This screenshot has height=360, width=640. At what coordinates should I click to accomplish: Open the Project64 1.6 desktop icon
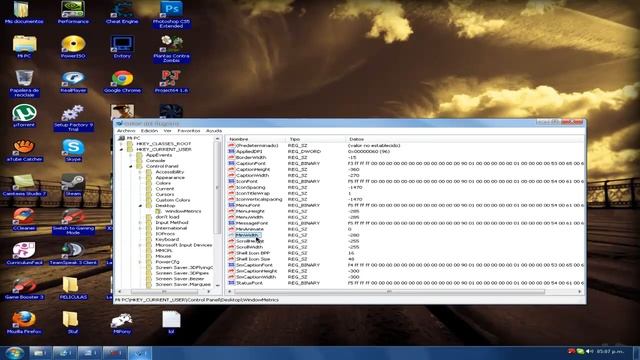pos(171,80)
